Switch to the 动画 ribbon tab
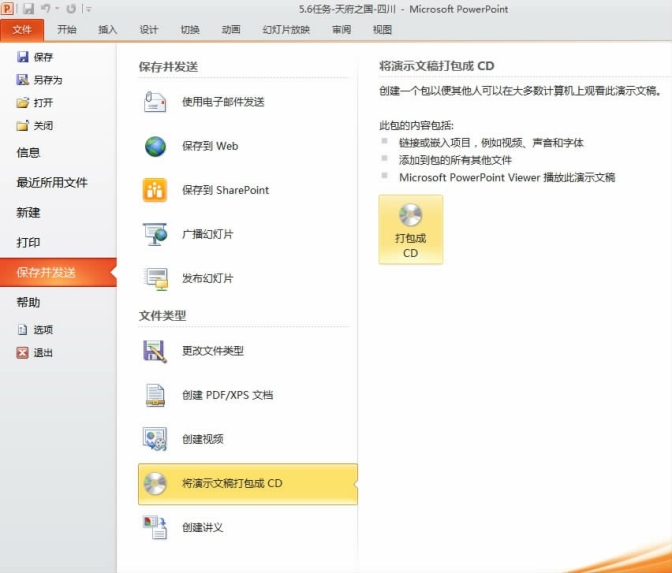Viewport: 672px width, 573px height. tap(231, 30)
